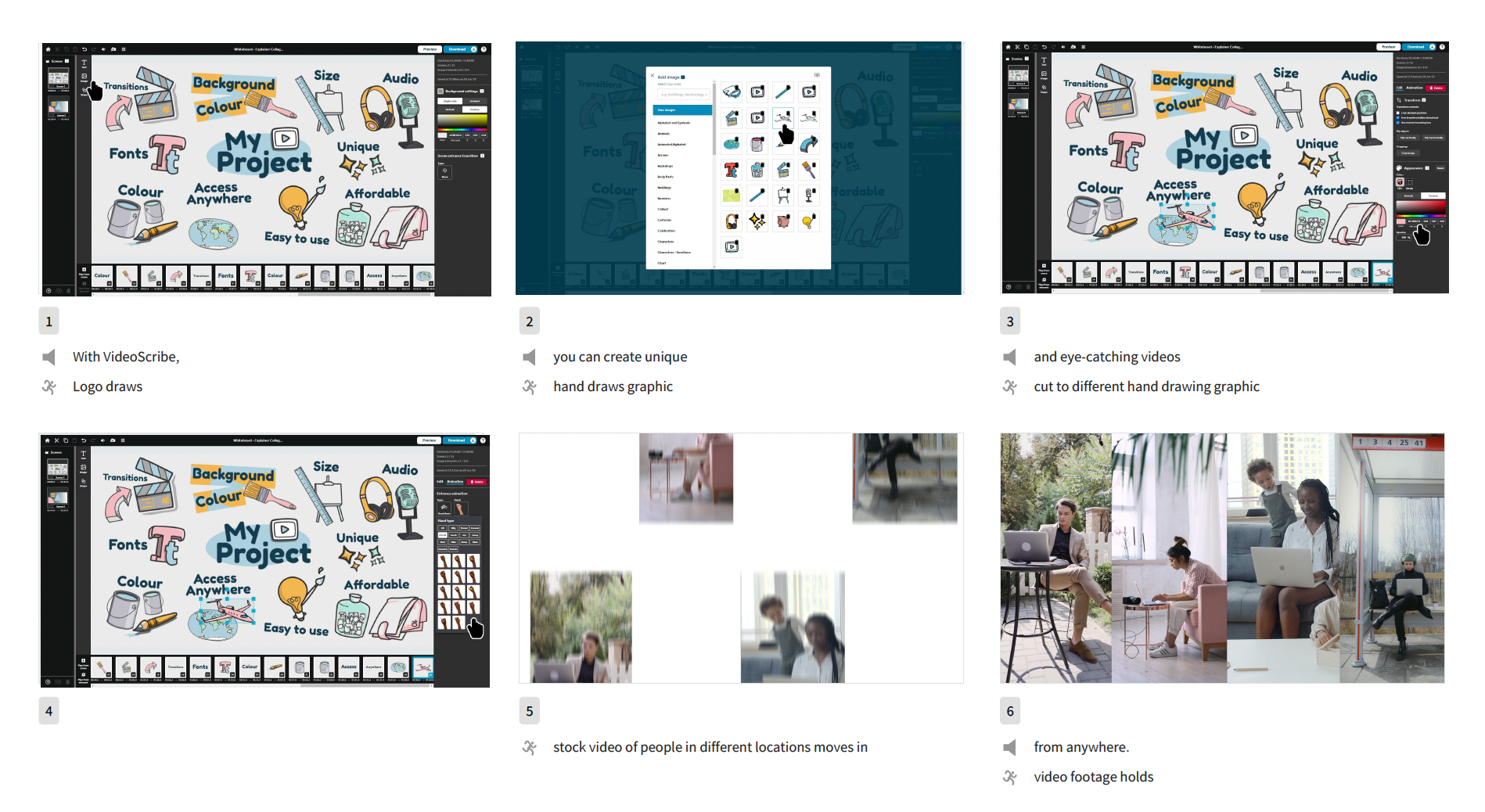This screenshot has width=1485, height=812.
Task: Click the upload icon in Add image dialog
Action: [817, 75]
